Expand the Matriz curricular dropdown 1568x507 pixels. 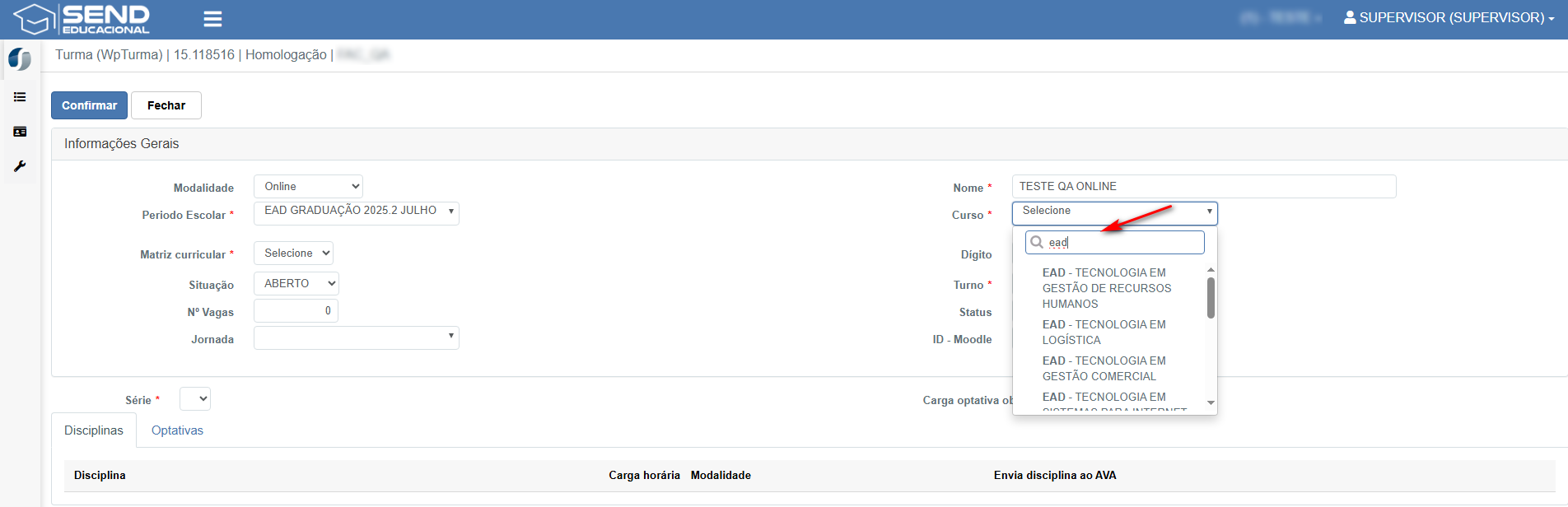293,253
